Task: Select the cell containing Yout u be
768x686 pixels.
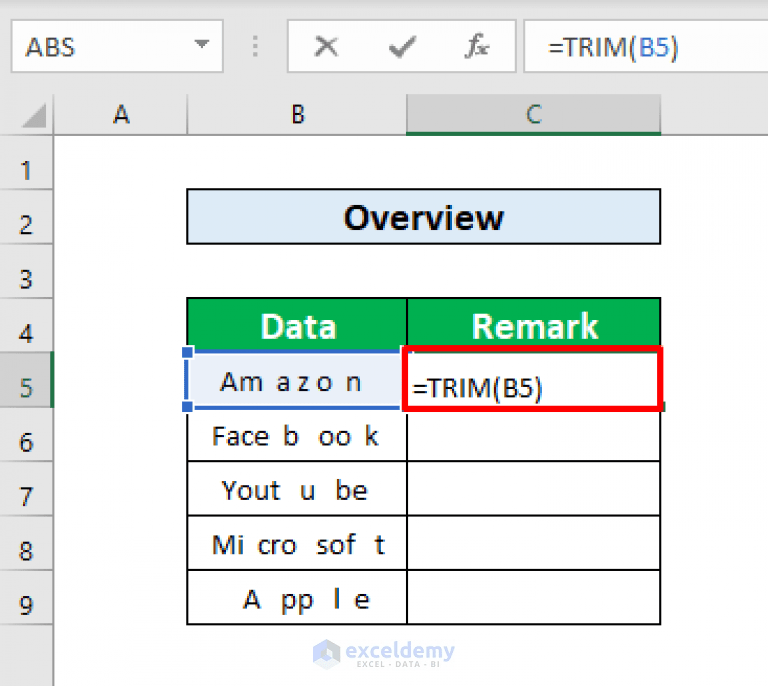Action: [297, 489]
